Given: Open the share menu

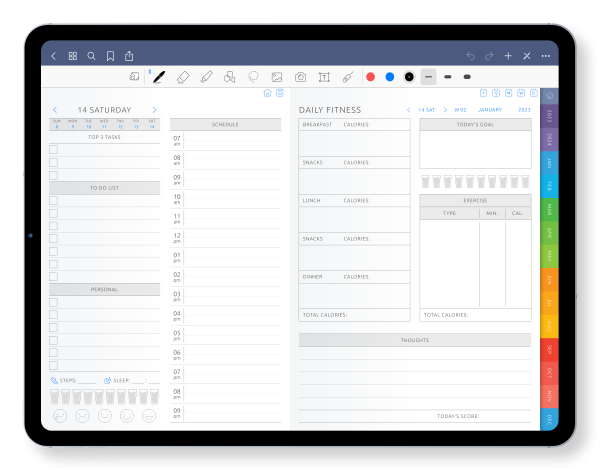Looking at the screenshot, I should (x=129, y=56).
